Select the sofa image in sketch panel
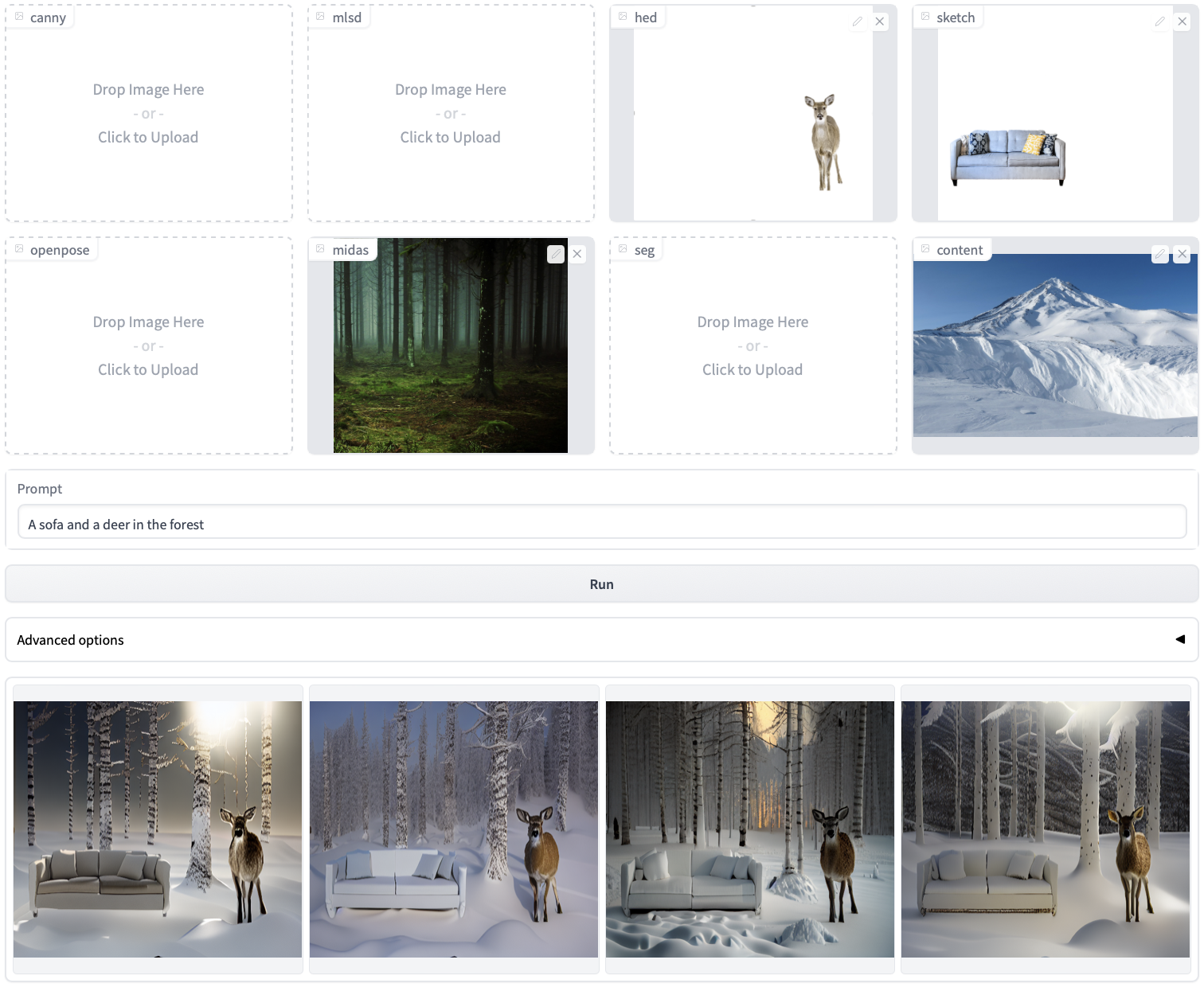1204x987 pixels. pyautogui.click(x=1055, y=114)
